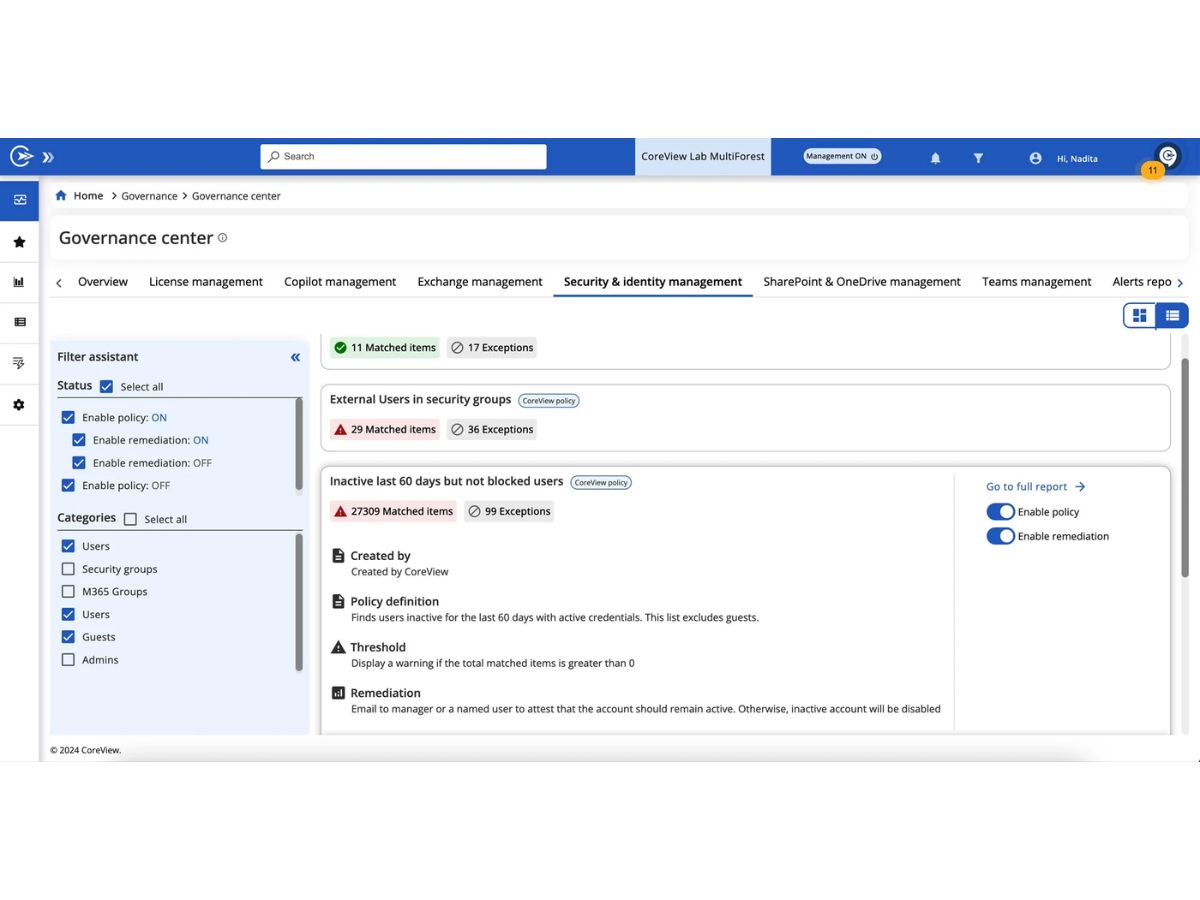Switch to the grid card view icon

[x=1139, y=316]
